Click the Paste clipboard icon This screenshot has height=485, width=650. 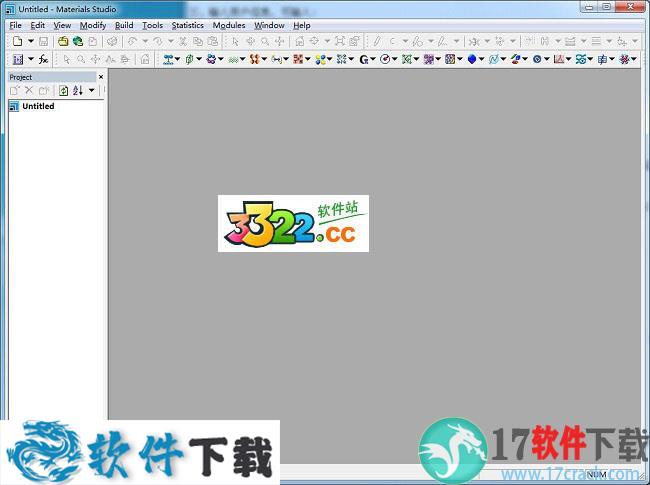coord(212,41)
